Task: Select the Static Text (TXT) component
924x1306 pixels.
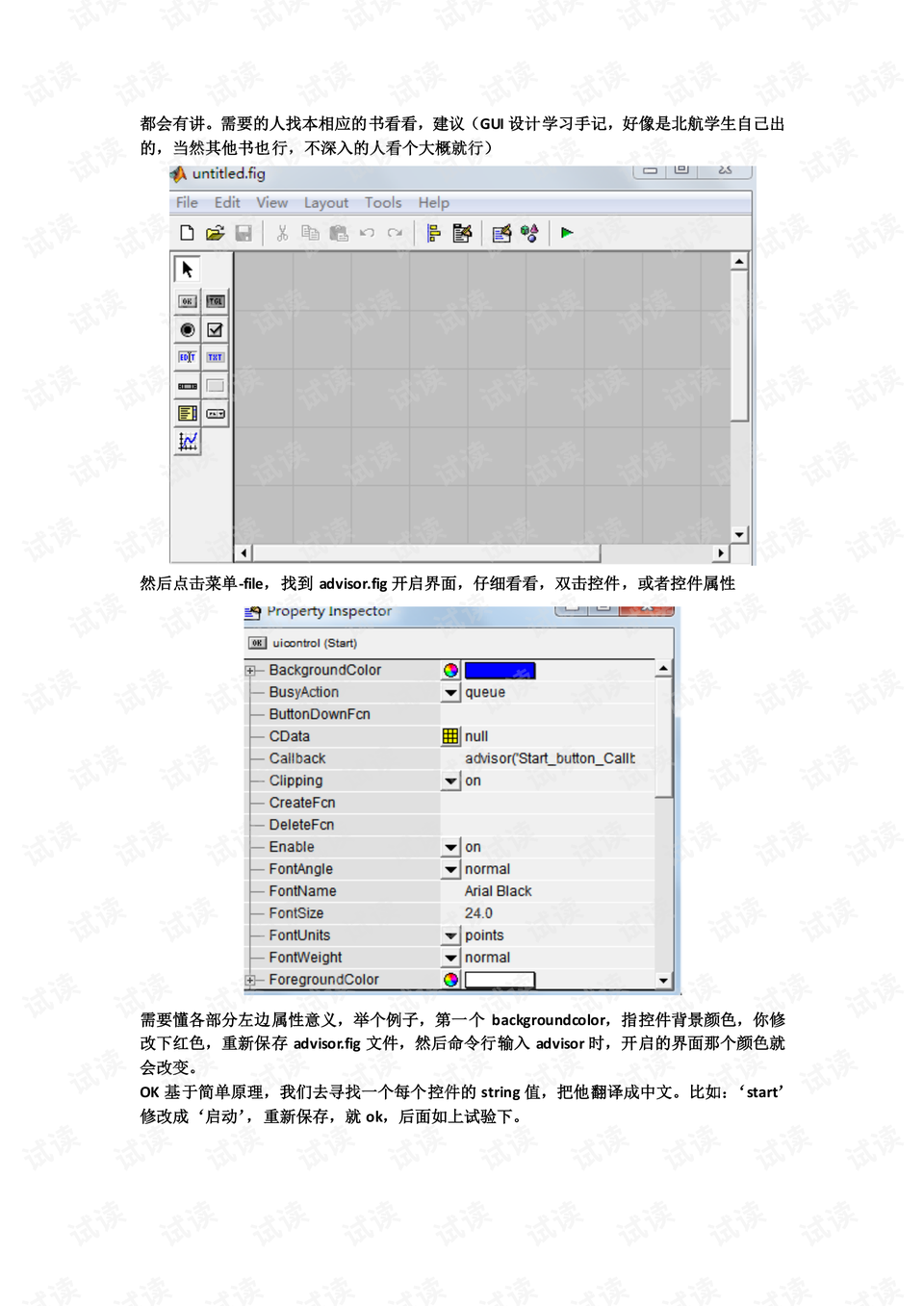Action: click(215, 356)
